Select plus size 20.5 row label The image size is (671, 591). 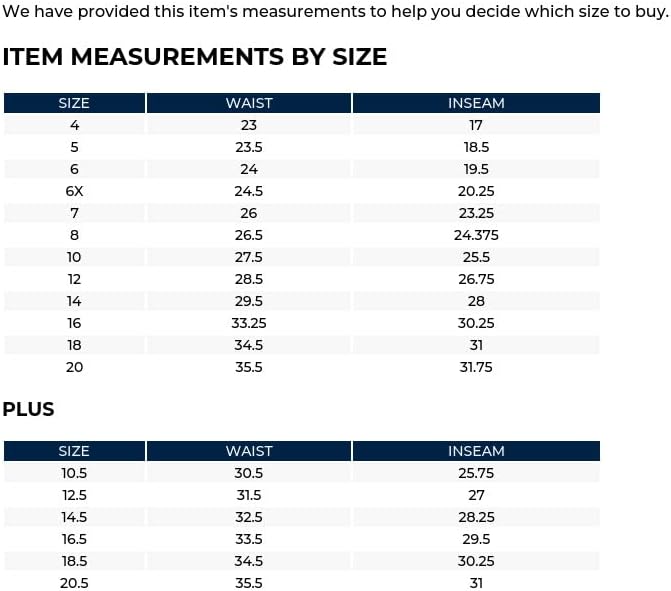[x=74, y=583]
